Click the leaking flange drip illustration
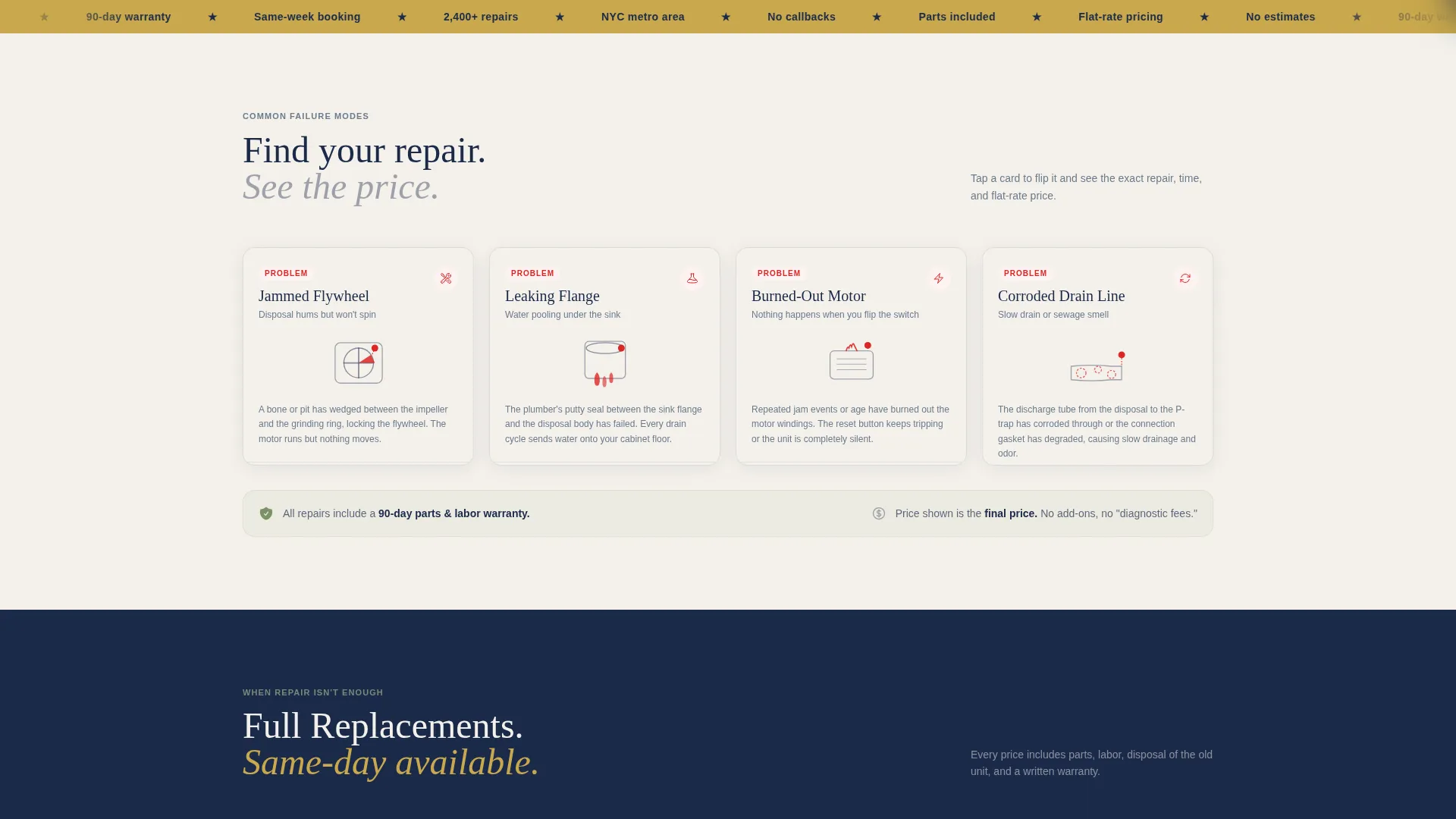The width and height of the screenshot is (1456, 819). 605,363
